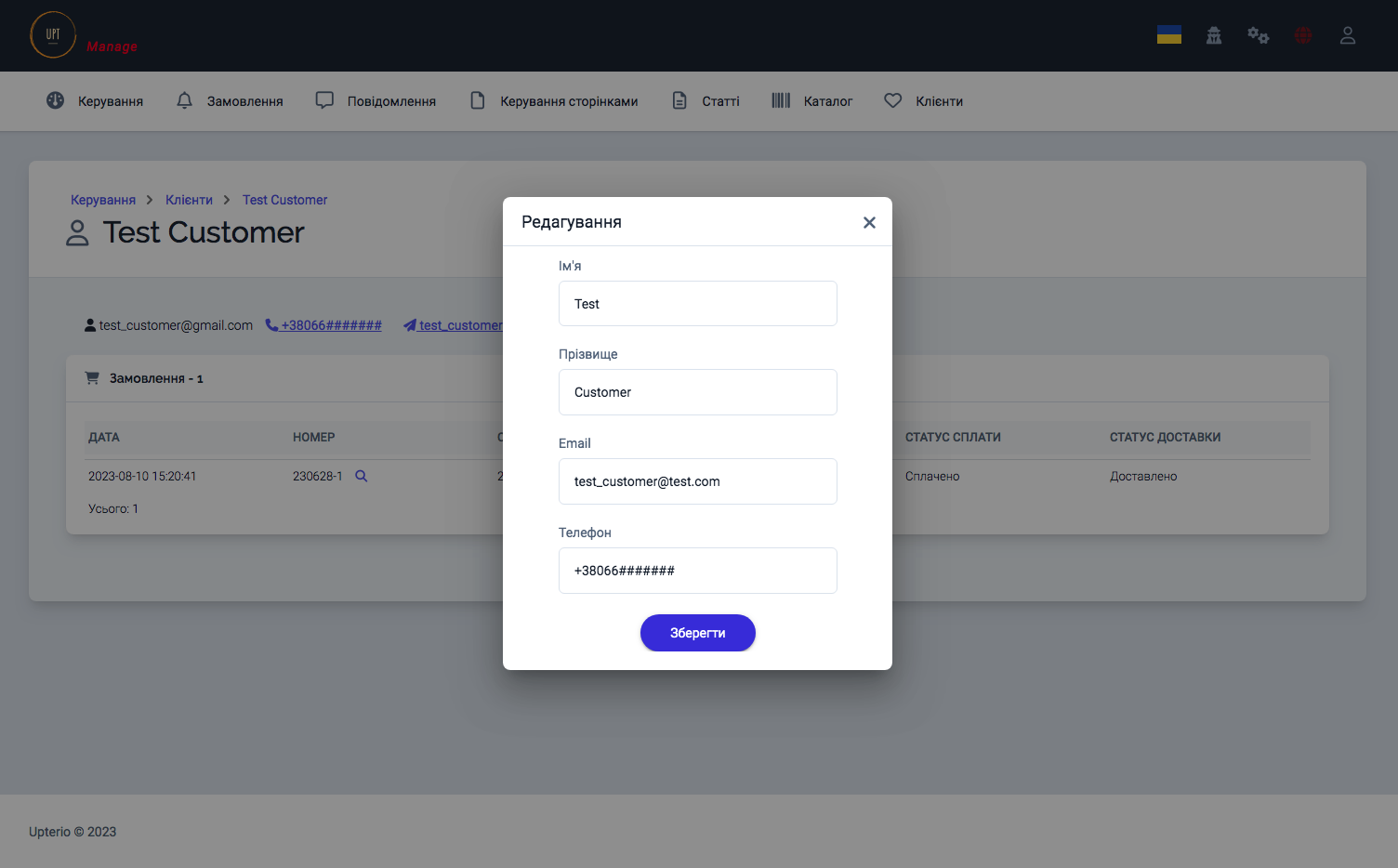Focus the Телефон input field
The height and width of the screenshot is (868, 1398).
tap(698, 571)
